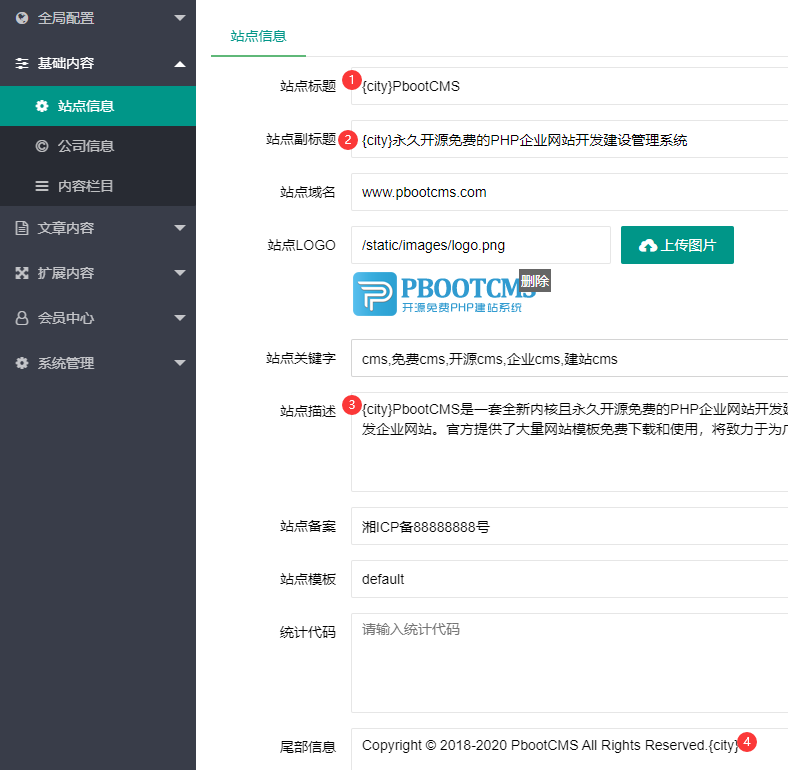Collapse the 基础内容 menu arrow
The width and height of the screenshot is (788, 770).
(179, 63)
